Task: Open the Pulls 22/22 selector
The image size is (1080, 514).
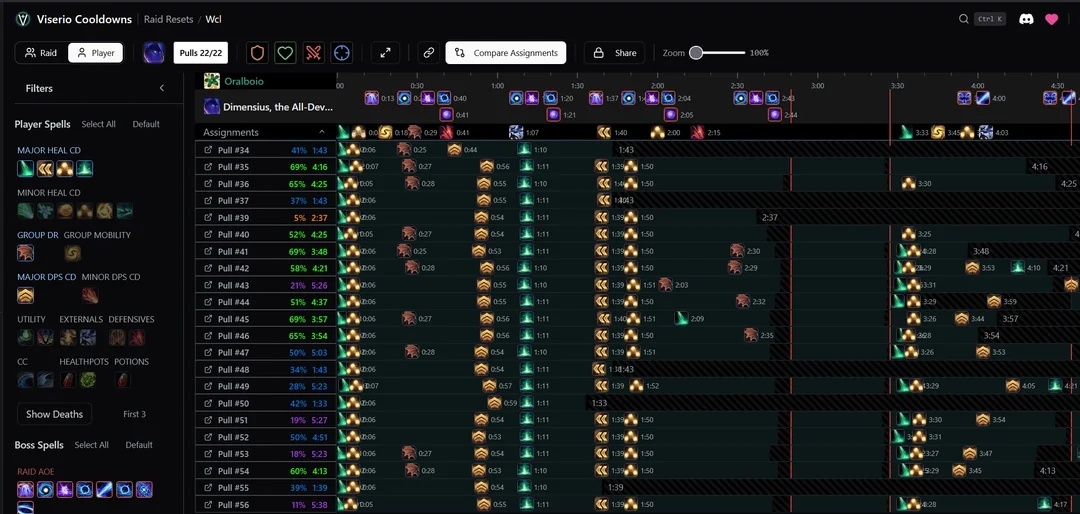Action: [x=200, y=53]
